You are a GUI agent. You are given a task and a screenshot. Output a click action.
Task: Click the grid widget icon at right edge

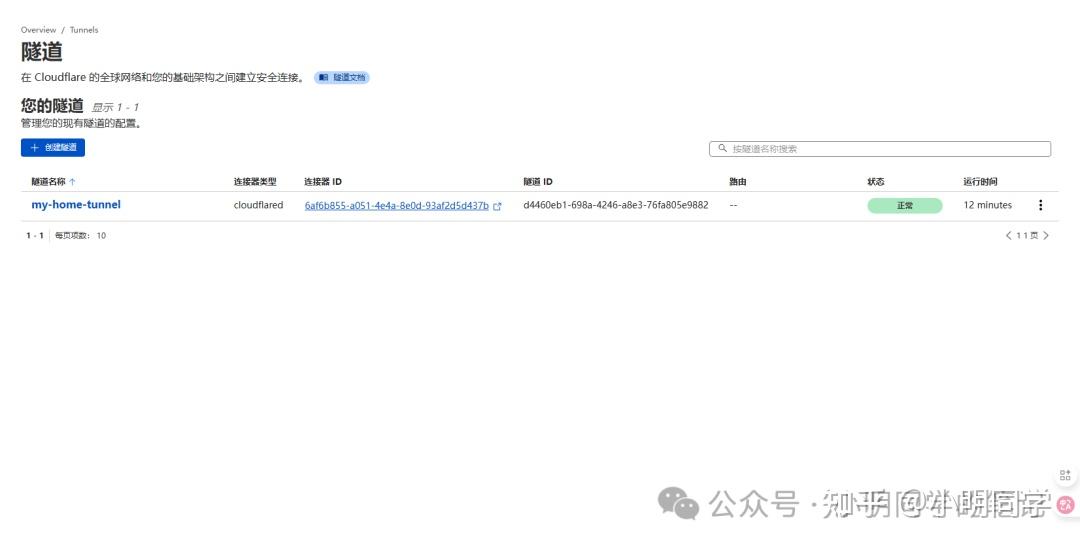[x=1065, y=475]
